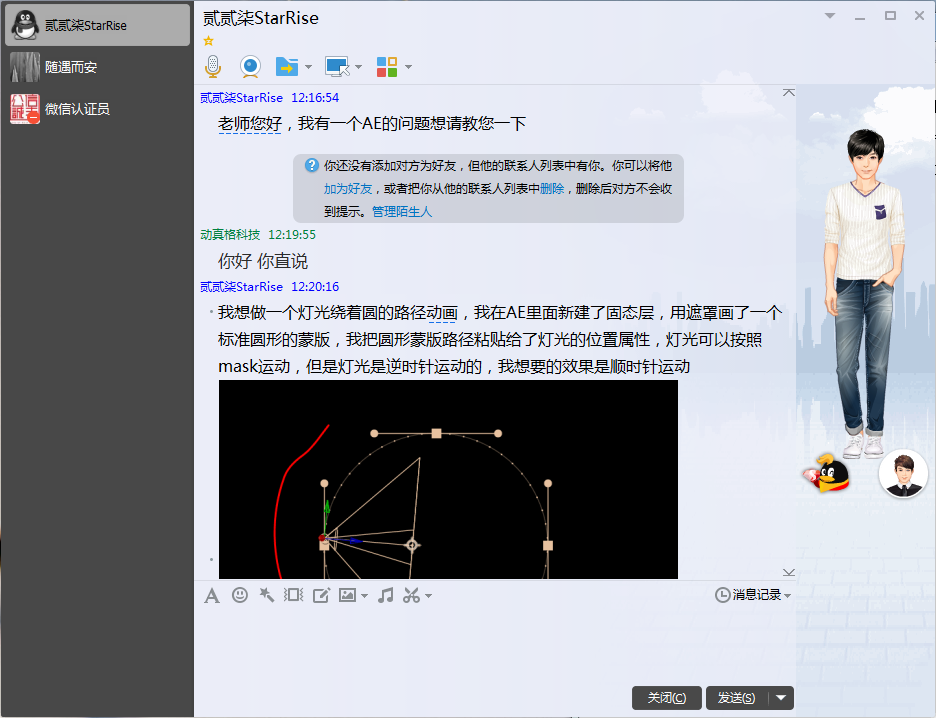Open the apps grid icon
This screenshot has width=936, height=718.
[x=387, y=66]
